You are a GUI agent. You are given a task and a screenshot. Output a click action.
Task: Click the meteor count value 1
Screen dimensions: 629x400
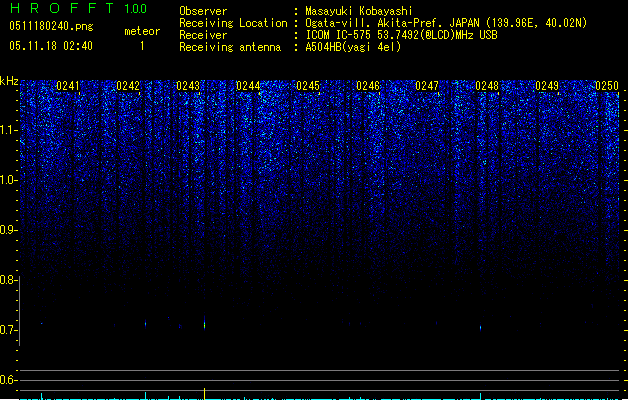(142, 46)
